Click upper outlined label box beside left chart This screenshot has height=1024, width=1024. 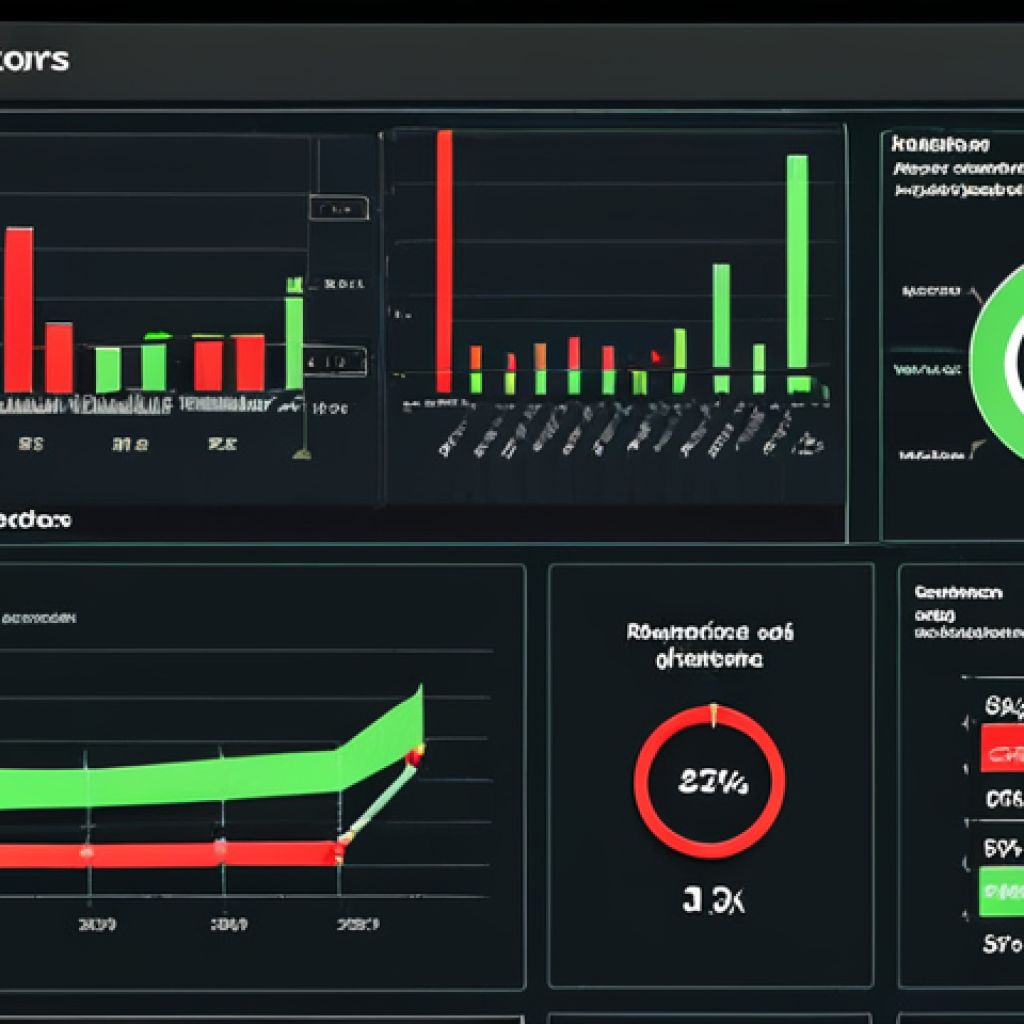point(338,208)
